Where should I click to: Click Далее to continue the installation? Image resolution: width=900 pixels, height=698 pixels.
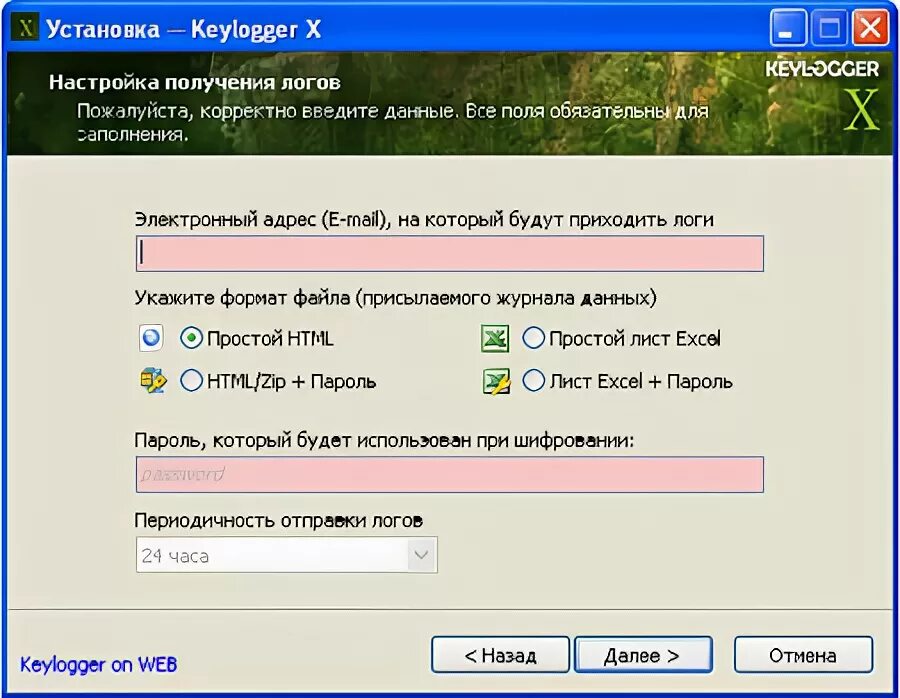tap(643, 655)
